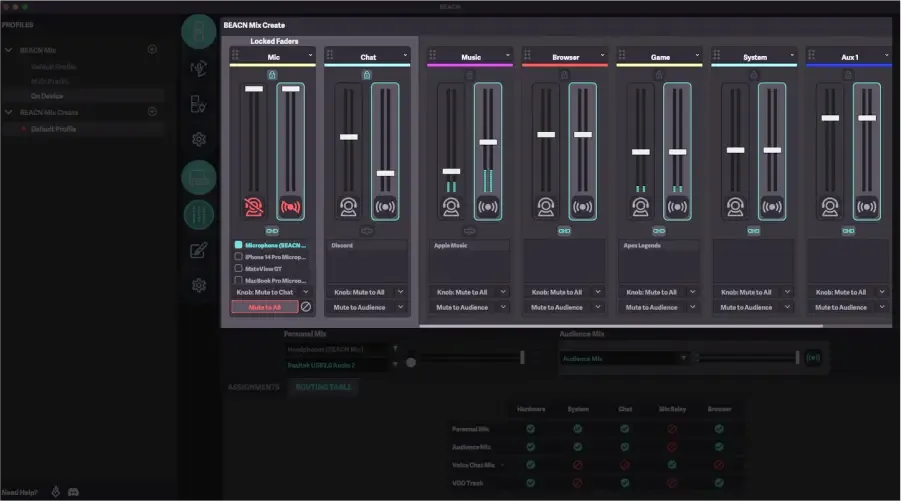
Task: Unmute the Mic personal mix headphone icon
Action: 253,207
